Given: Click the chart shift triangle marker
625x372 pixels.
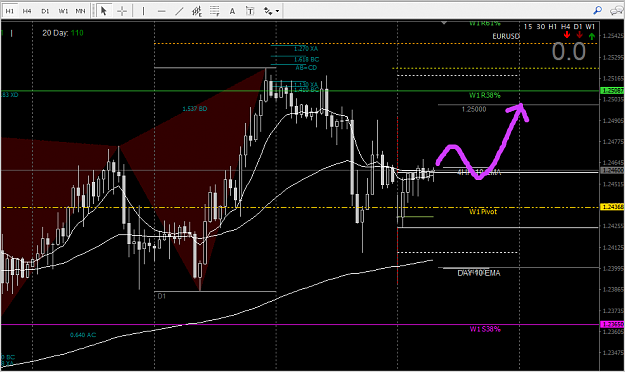Looking at the screenshot, I should click(x=444, y=23).
